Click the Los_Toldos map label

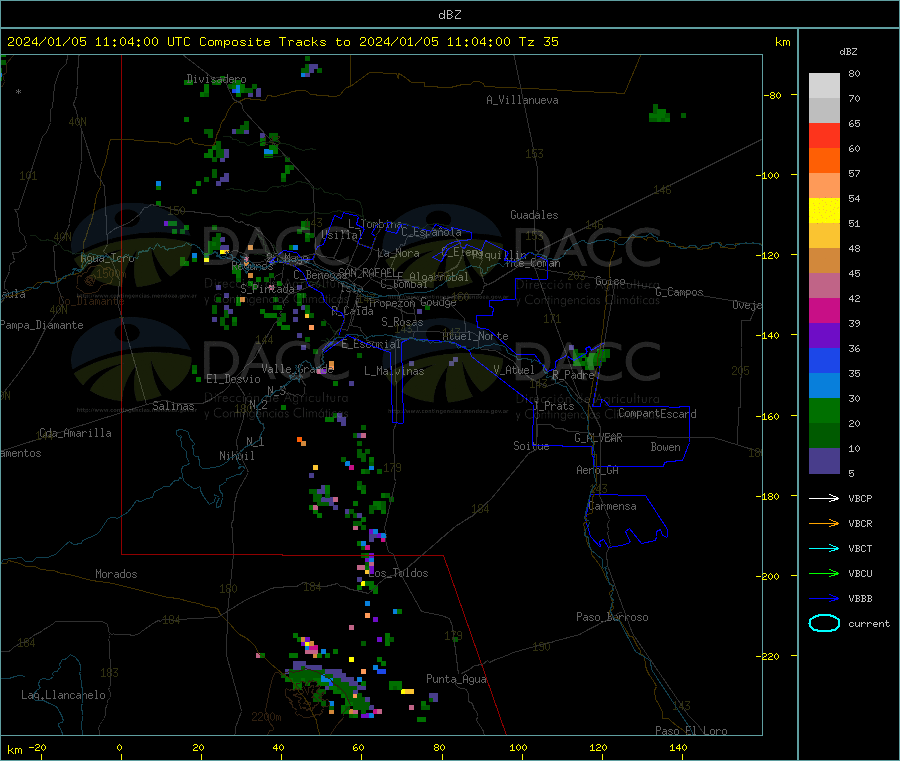398,573
